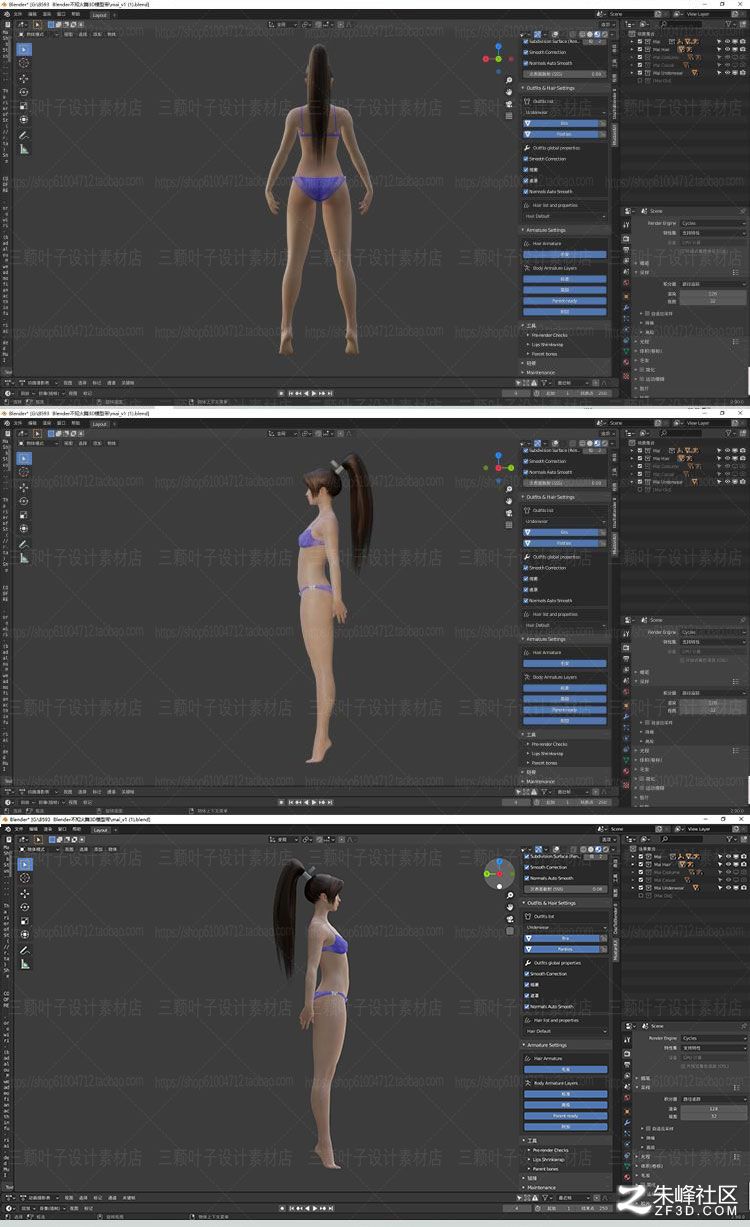This screenshot has width=750, height=1227.
Task: Toggle Subdivision Surface checkbox in bottom screenshot
Action: click(526, 856)
